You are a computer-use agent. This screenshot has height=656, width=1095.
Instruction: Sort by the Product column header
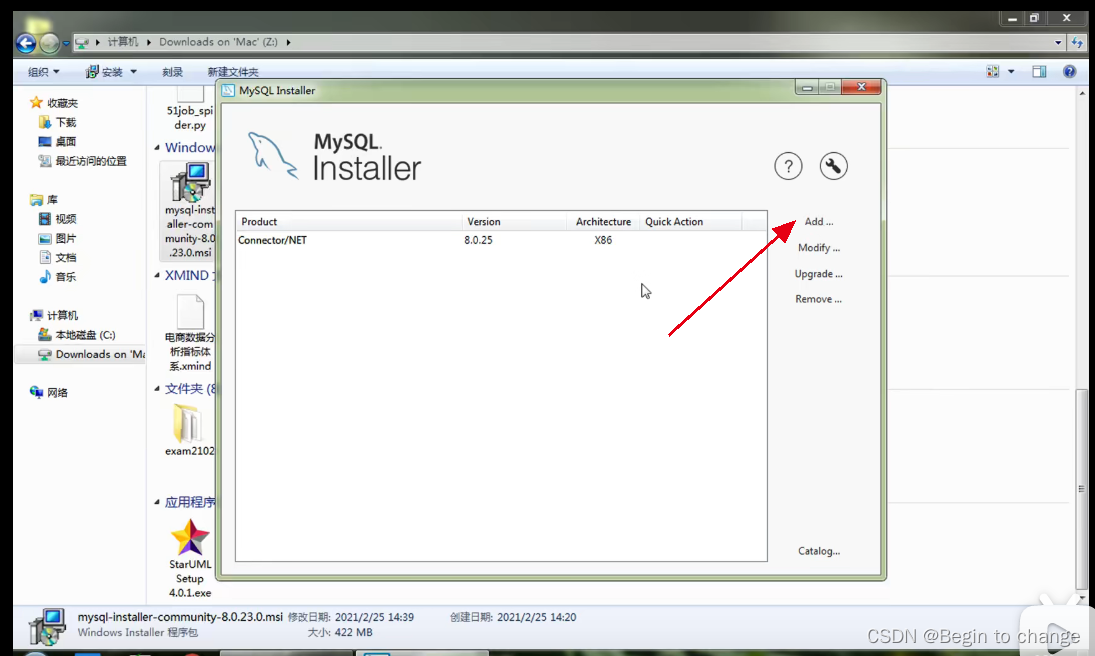[x=349, y=221]
